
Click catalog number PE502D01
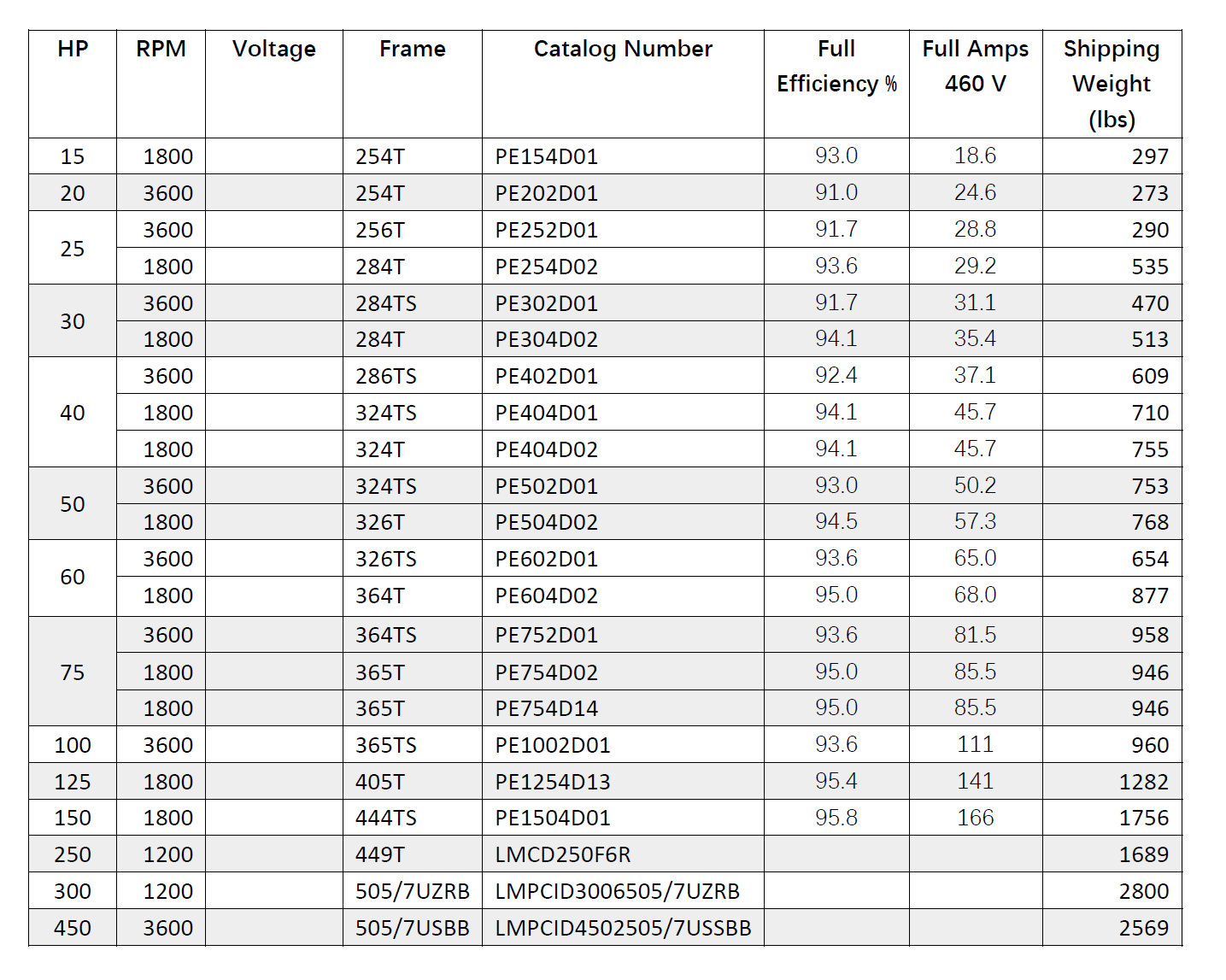tap(547, 486)
